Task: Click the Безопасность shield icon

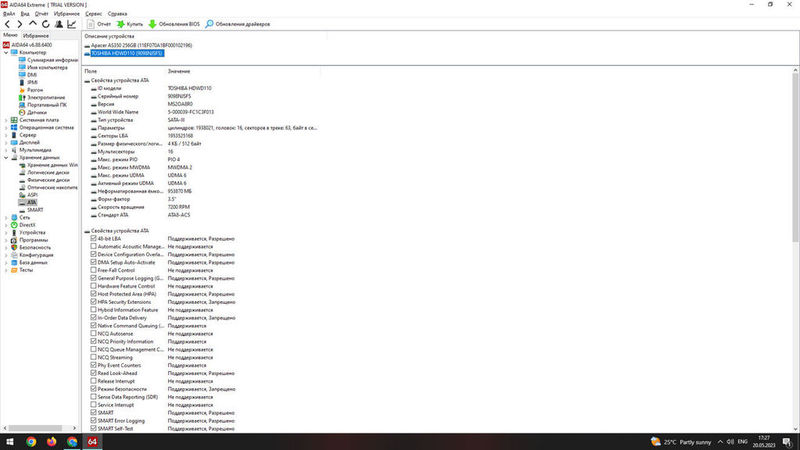Action: [14, 247]
